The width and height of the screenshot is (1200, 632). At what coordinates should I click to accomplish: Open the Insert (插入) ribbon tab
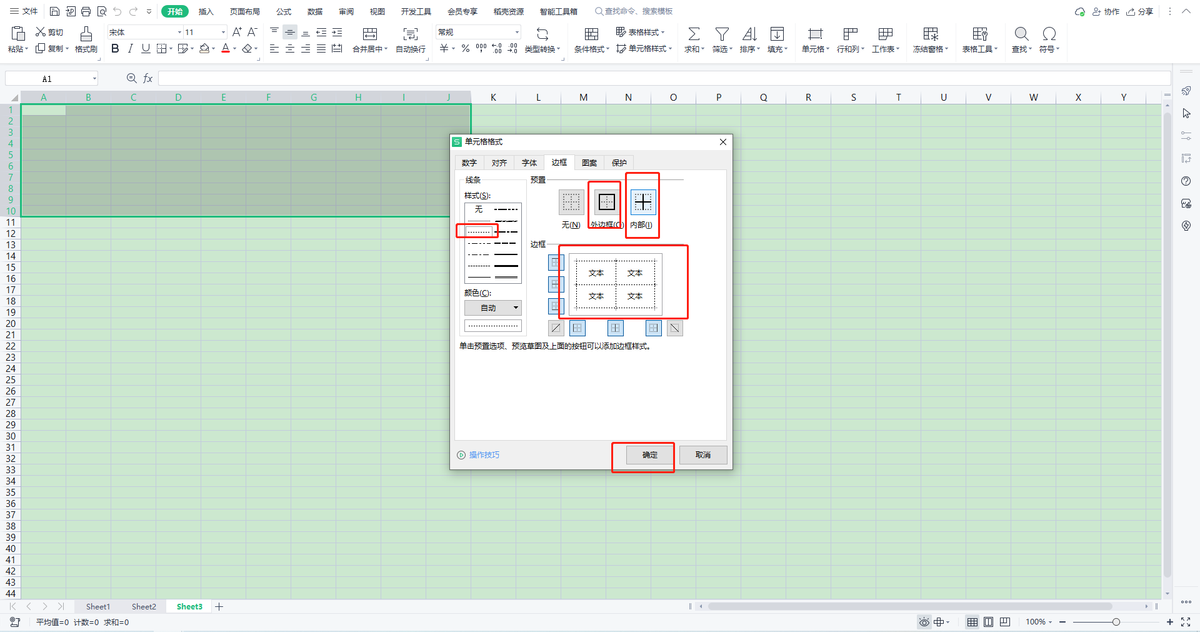(206, 11)
